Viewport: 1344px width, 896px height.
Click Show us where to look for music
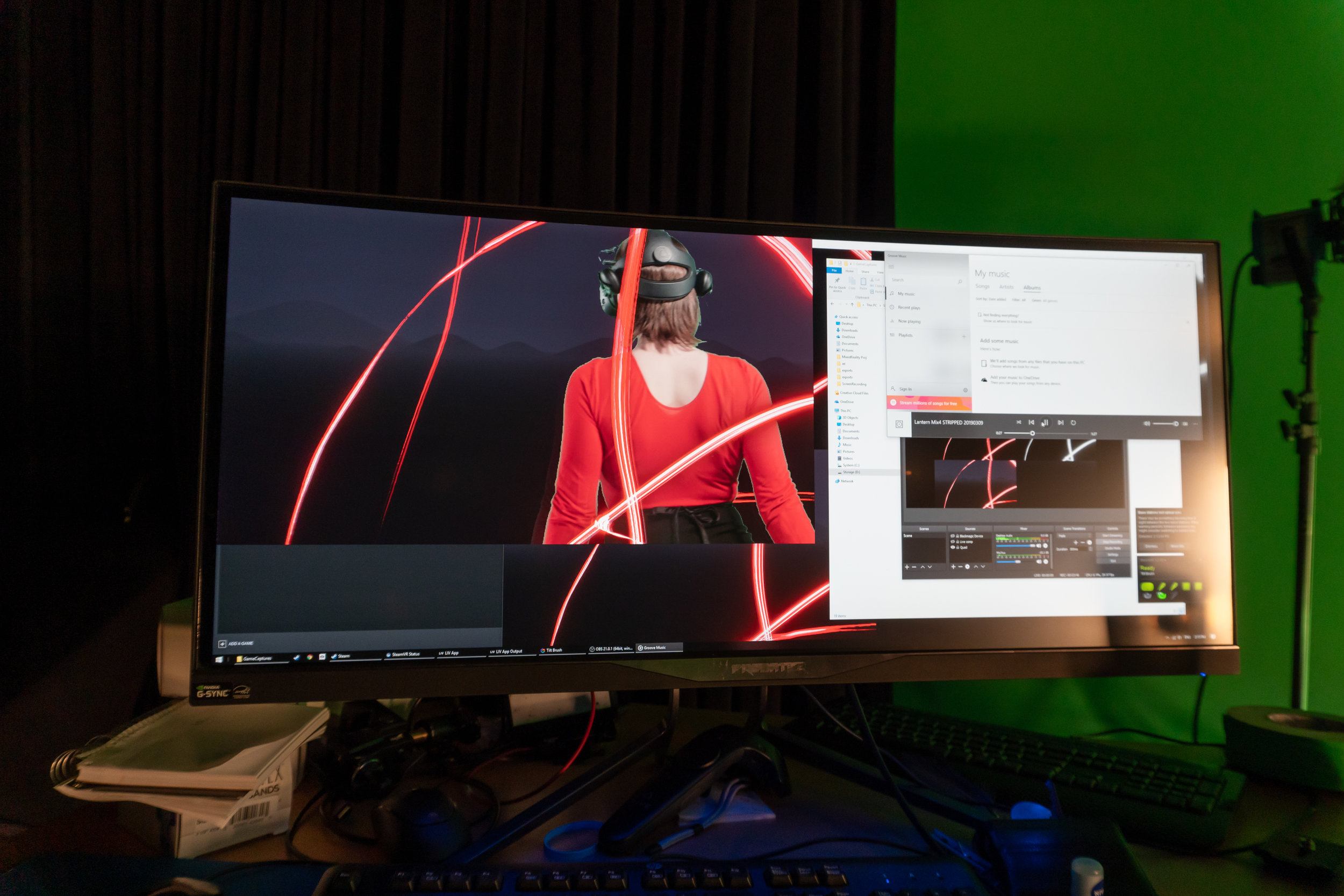point(1008,322)
